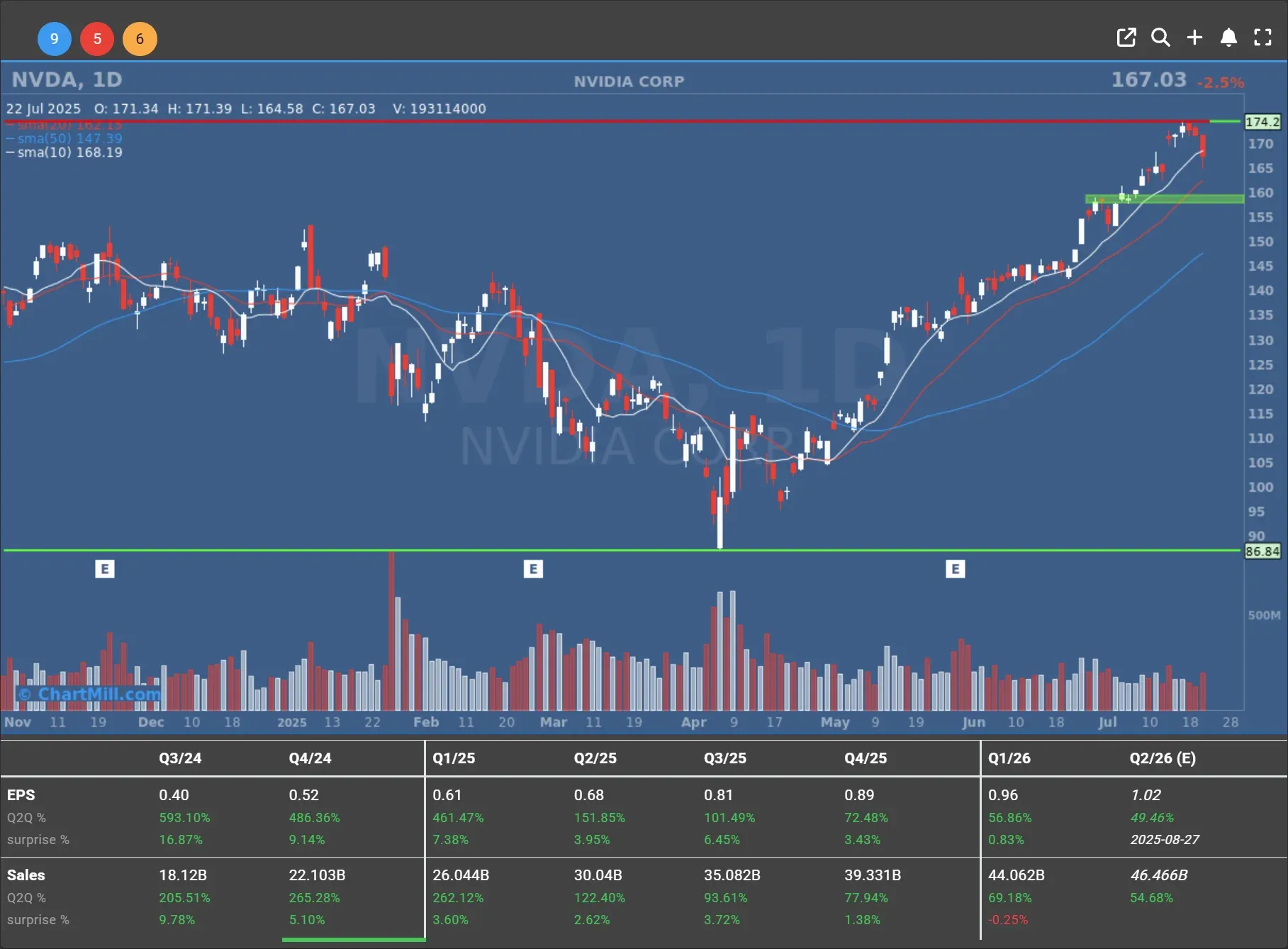Click the ChartMill.com copyright link

pos(90,694)
